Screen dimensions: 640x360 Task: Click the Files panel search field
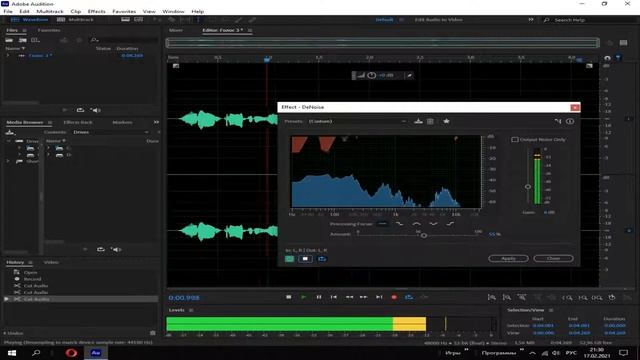click(124, 40)
